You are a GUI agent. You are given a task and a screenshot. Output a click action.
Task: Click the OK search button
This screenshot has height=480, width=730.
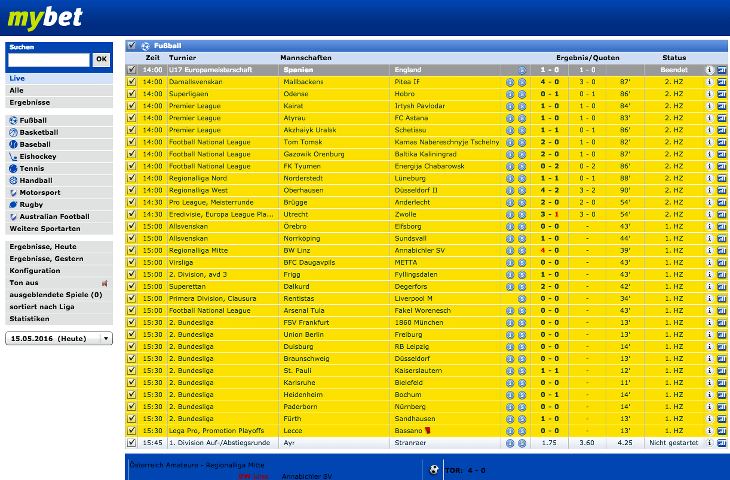pos(101,60)
